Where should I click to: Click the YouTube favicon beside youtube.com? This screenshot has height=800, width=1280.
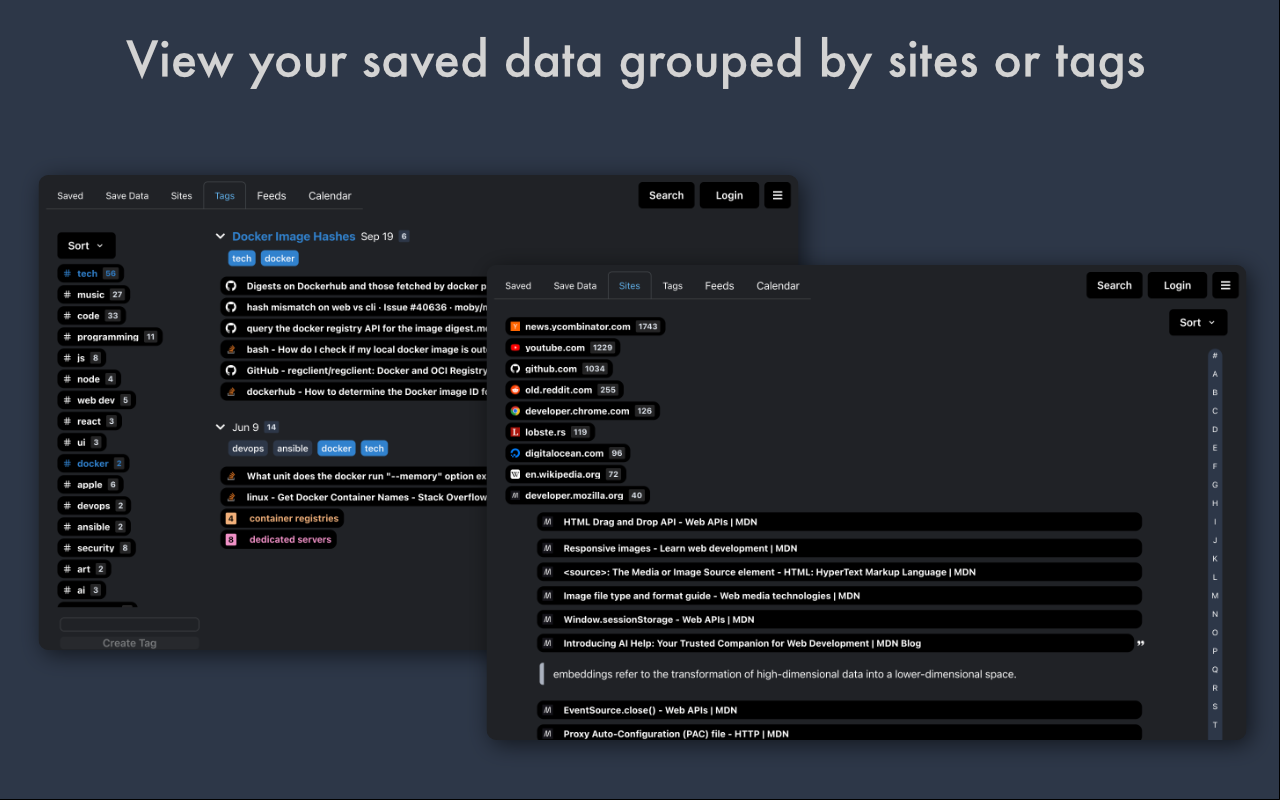515,347
